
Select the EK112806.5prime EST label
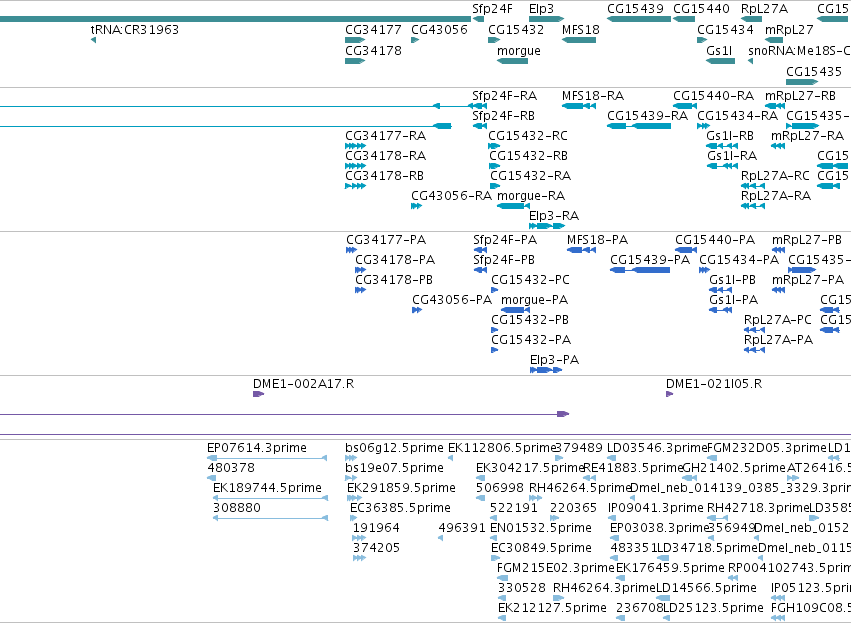click(x=502, y=448)
